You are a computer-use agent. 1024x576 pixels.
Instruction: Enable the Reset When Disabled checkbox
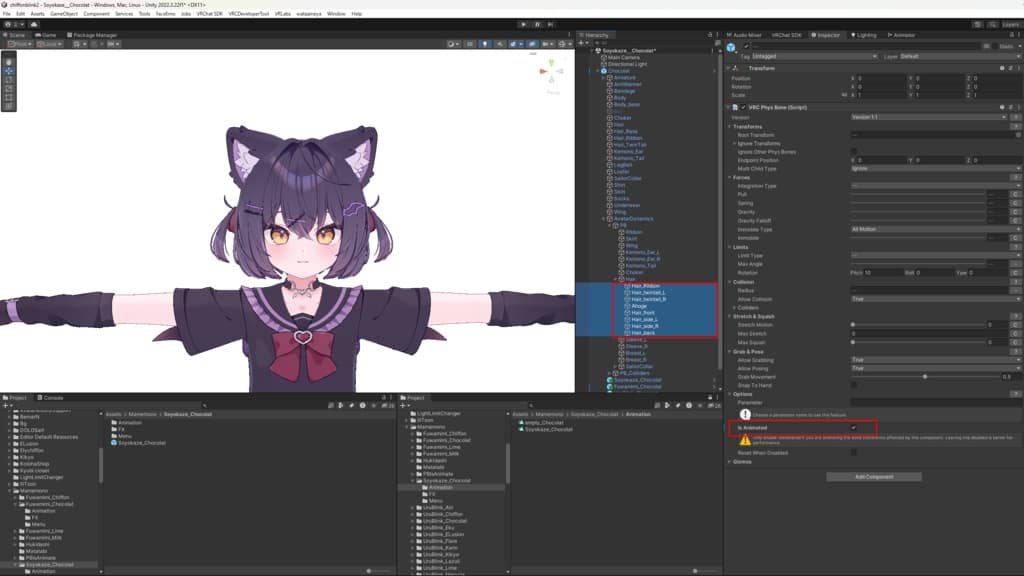(853, 452)
